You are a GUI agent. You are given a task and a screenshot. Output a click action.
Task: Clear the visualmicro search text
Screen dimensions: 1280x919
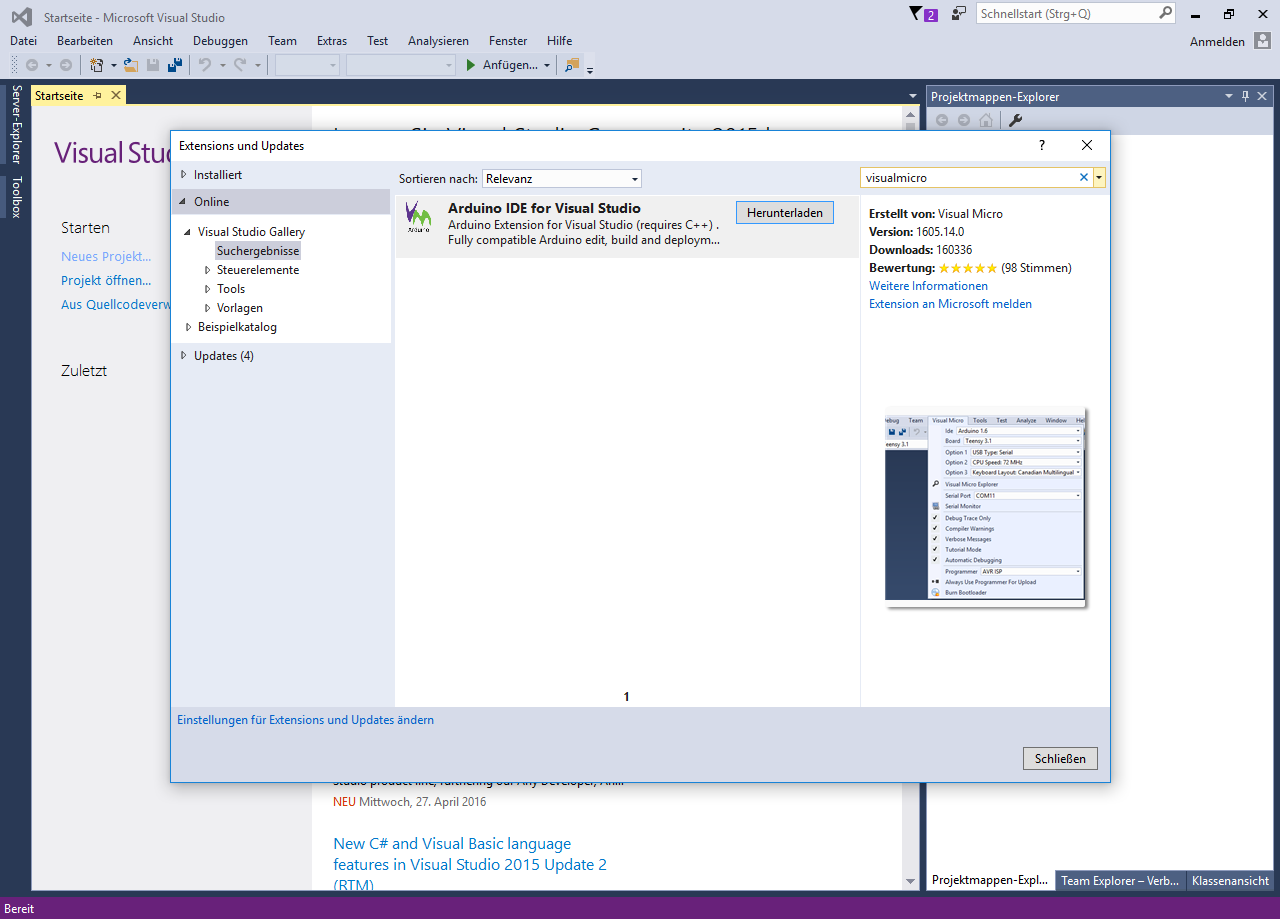1083,177
